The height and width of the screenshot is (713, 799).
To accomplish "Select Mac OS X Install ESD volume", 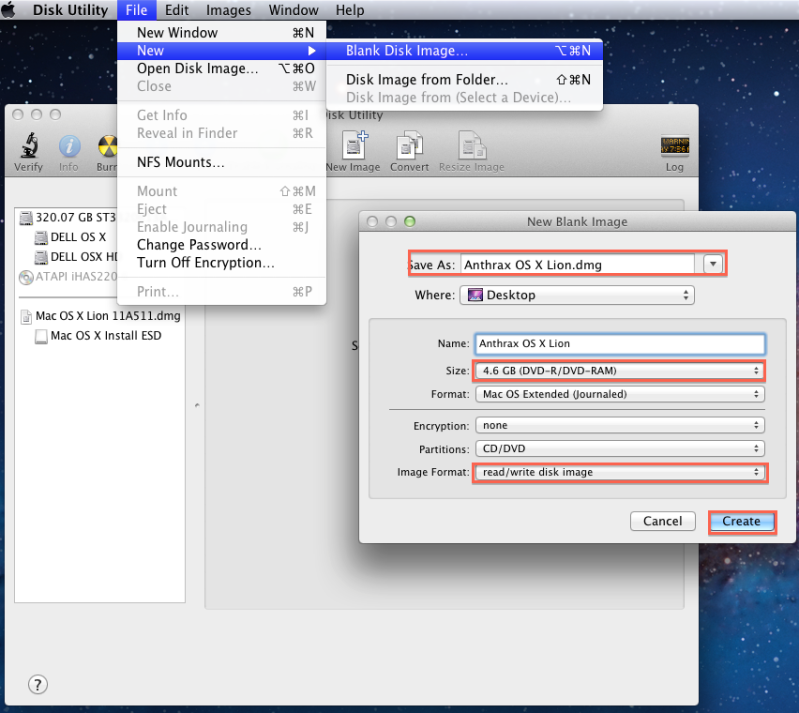I will click(98, 336).
